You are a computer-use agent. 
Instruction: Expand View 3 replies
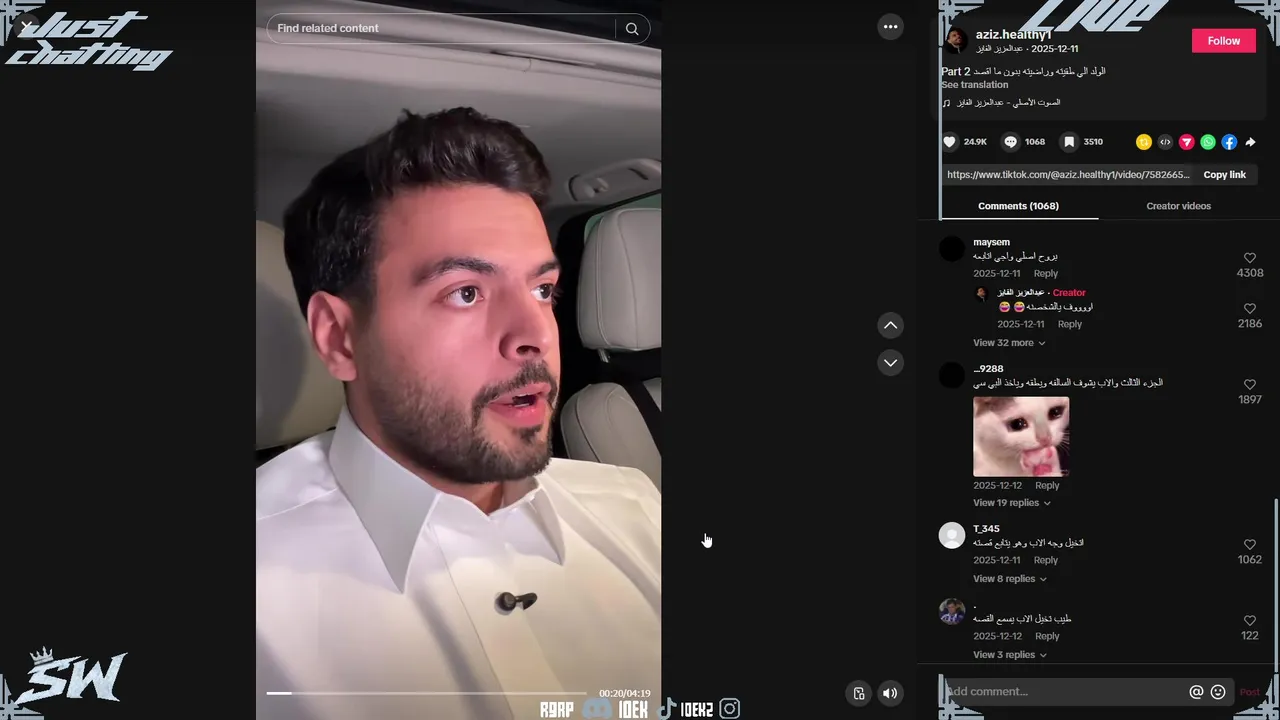[1009, 655]
